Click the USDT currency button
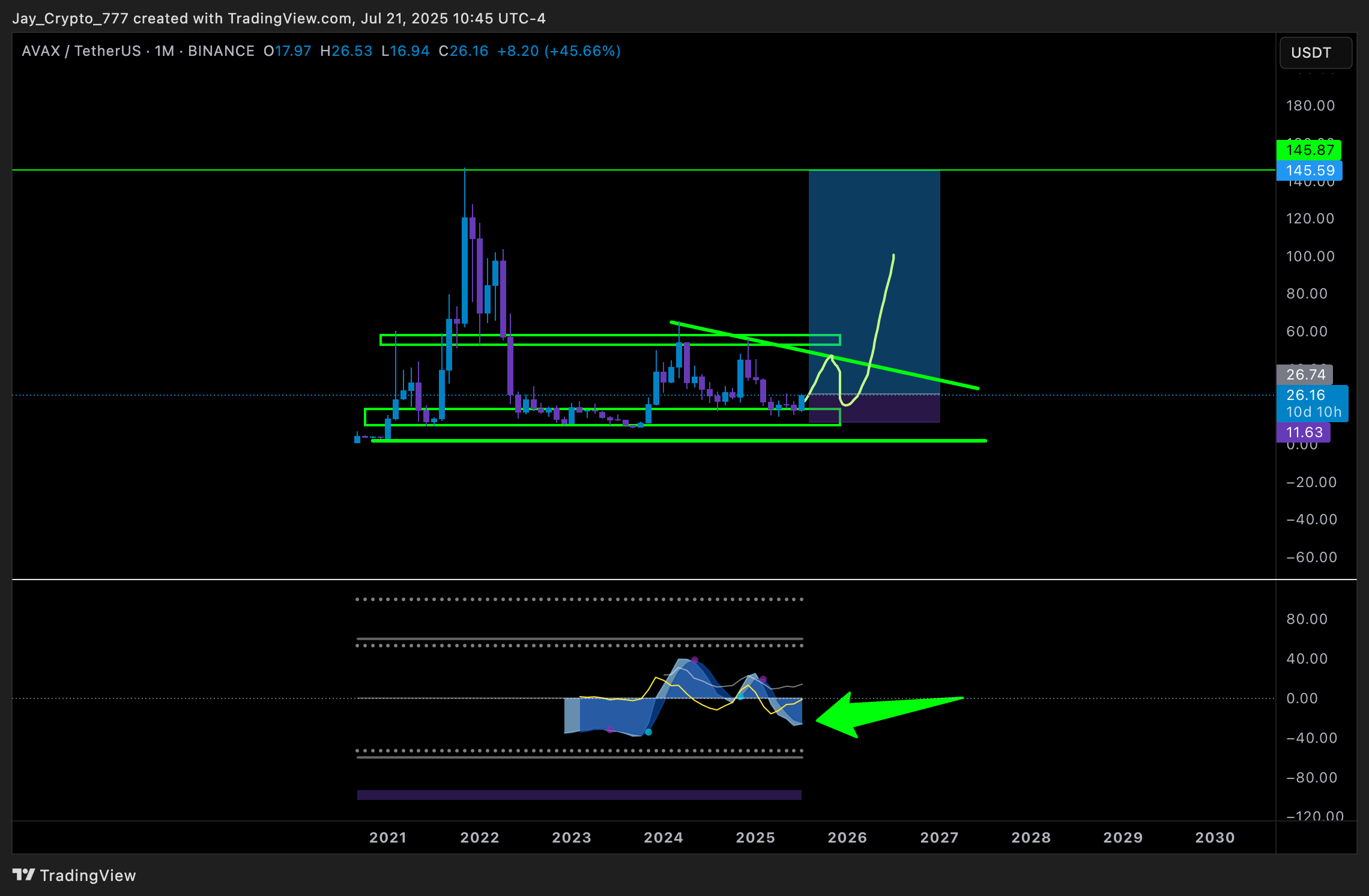 (1316, 53)
